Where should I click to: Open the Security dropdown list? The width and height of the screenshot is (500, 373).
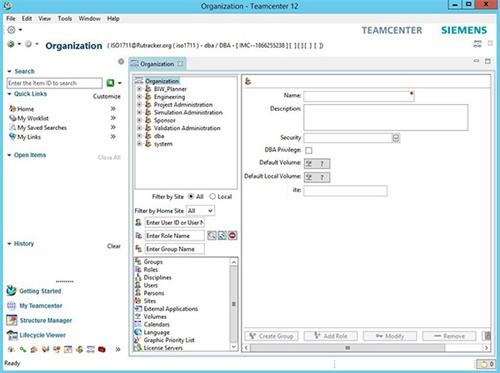[396, 138]
